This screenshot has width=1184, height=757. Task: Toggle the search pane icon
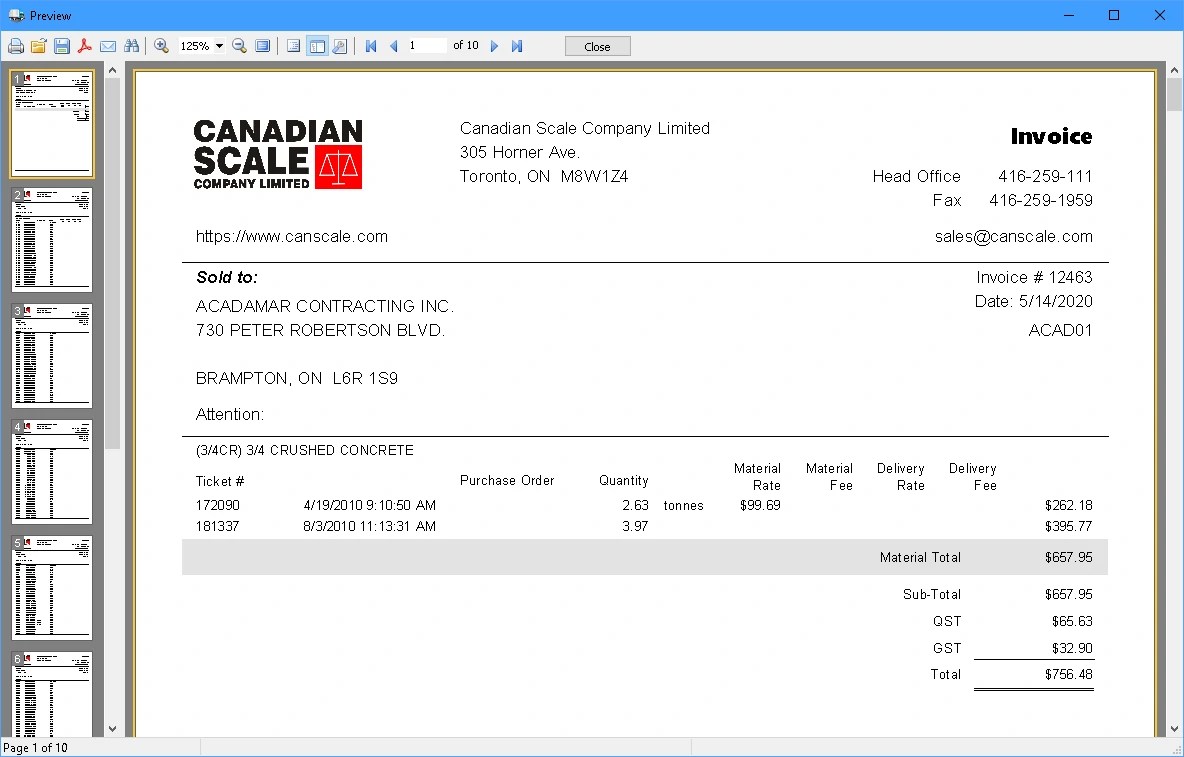[340, 45]
